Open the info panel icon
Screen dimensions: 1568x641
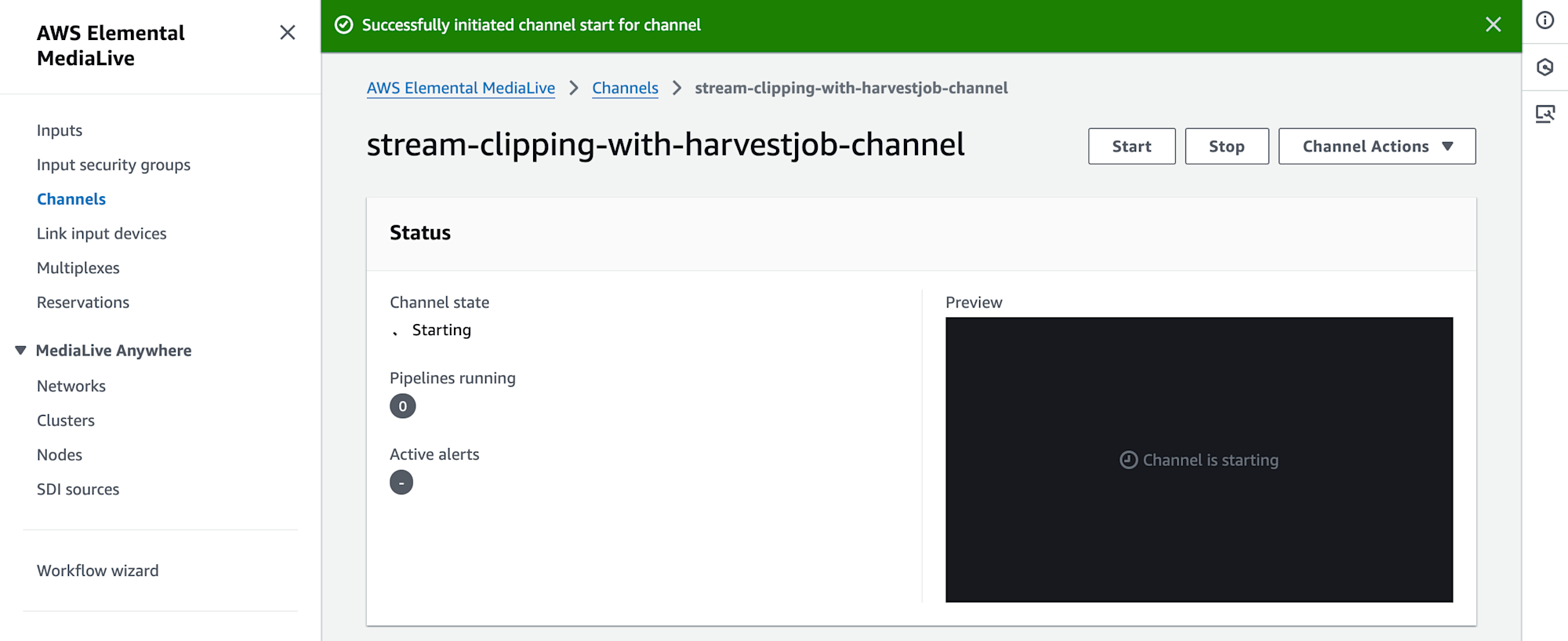point(1544,20)
